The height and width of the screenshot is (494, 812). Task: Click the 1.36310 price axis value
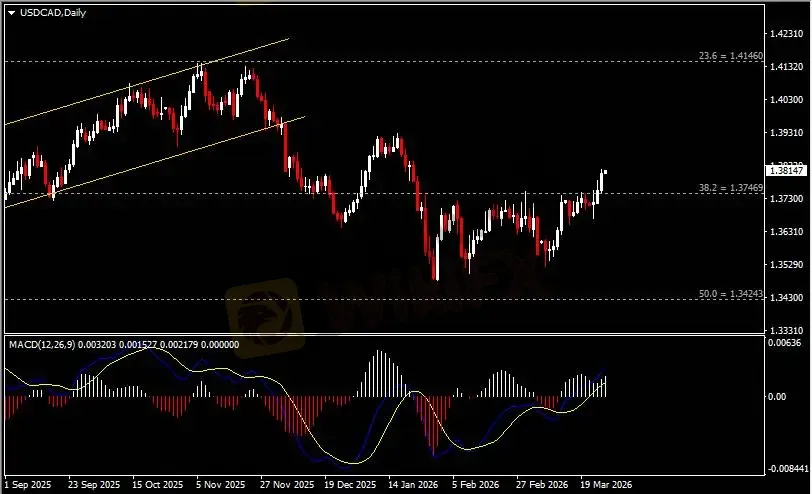pyautogui.click(x=786, y=231)
